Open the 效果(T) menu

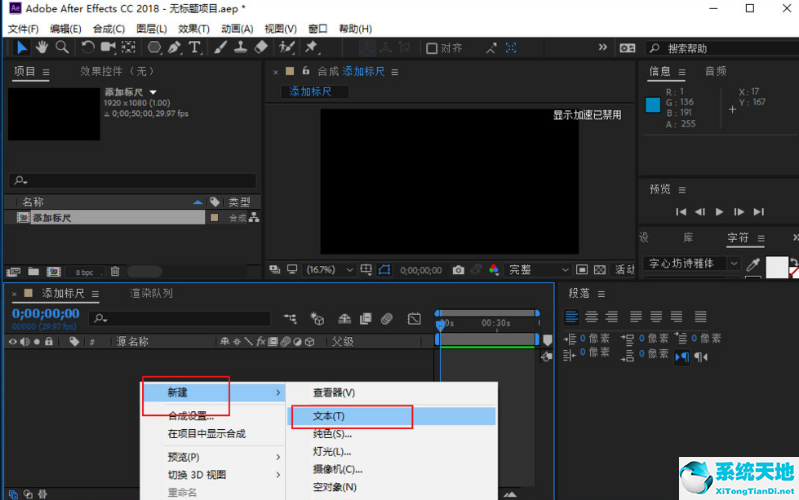[x=194, y=29]
